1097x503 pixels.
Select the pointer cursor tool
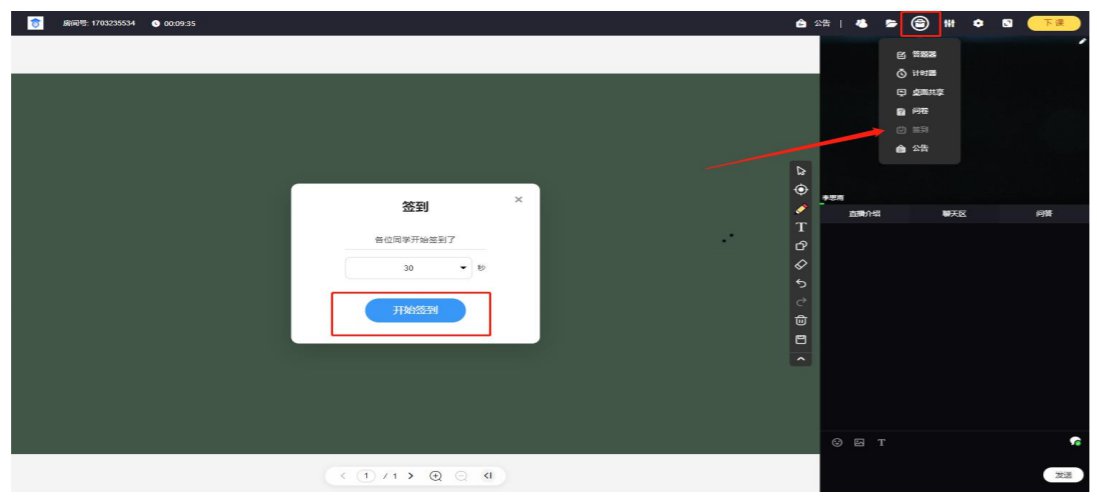click(x=801, y=170)
